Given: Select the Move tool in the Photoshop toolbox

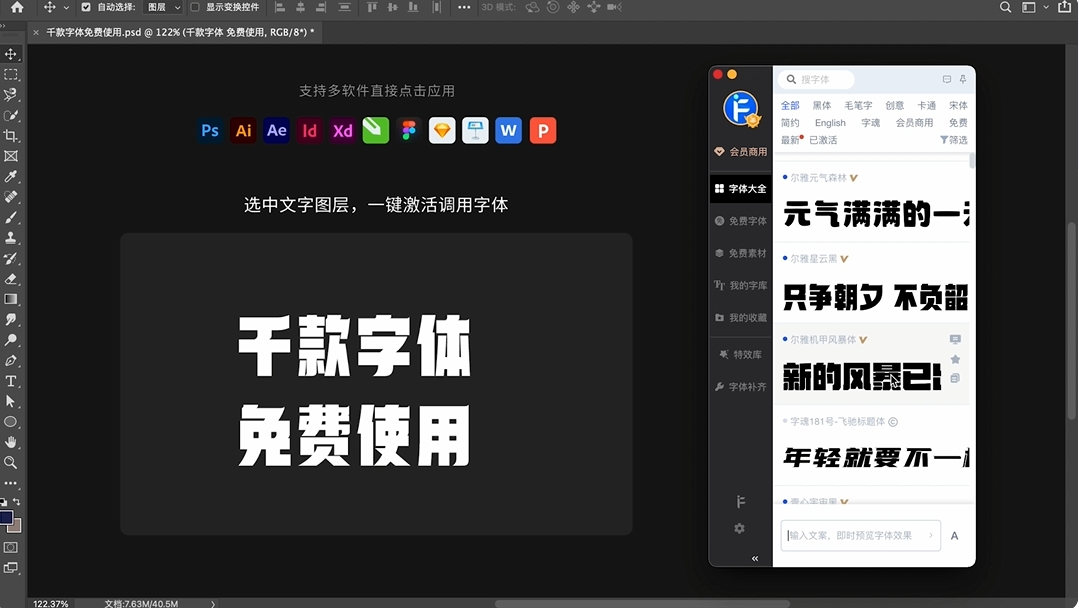Looking at the screenshot, I should pyautogui.click(x=11, y=54).
